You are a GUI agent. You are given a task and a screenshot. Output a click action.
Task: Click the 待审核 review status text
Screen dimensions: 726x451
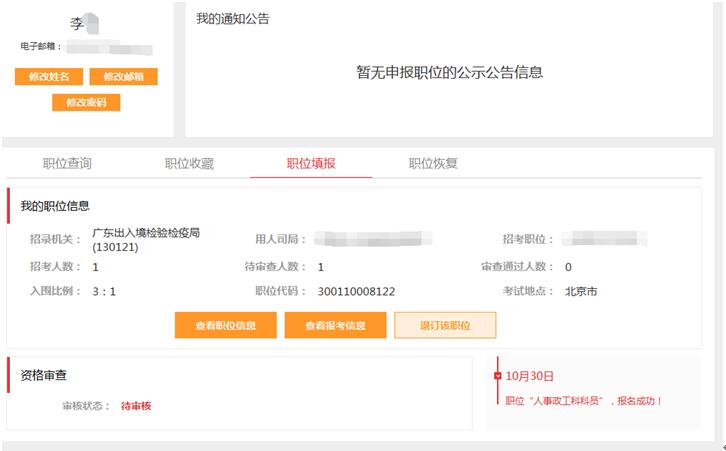pos(136,406)
